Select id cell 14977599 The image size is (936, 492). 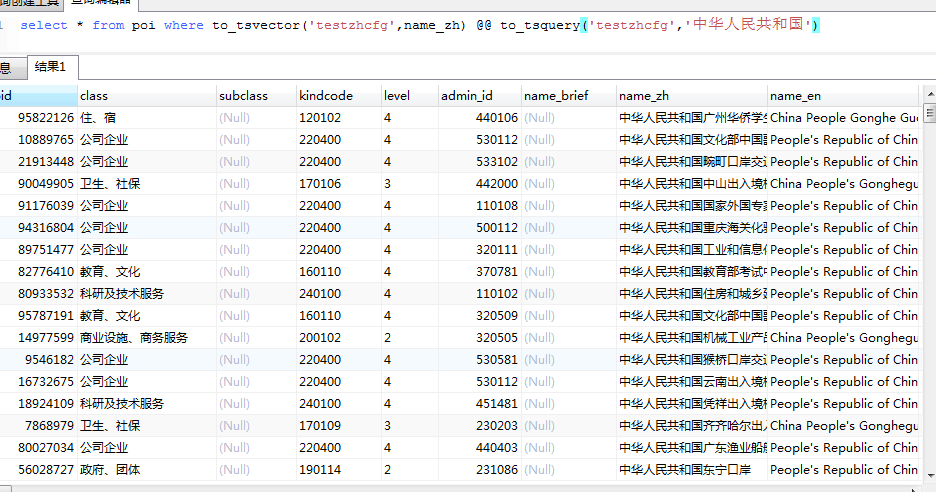pyautogui.click(x=38, y=338)
